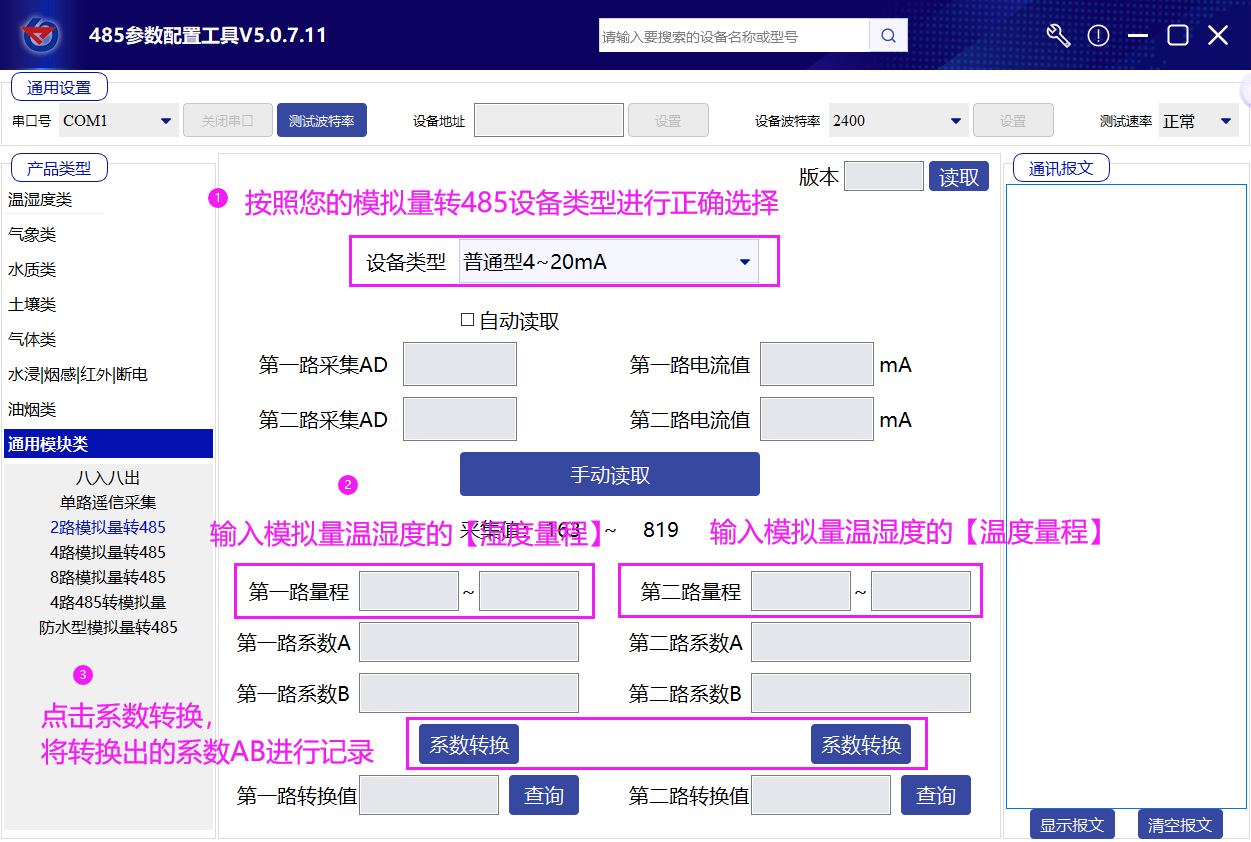1251x842 pixels.
Task: Click the 测试波特率 button
Action: [321, 121]
